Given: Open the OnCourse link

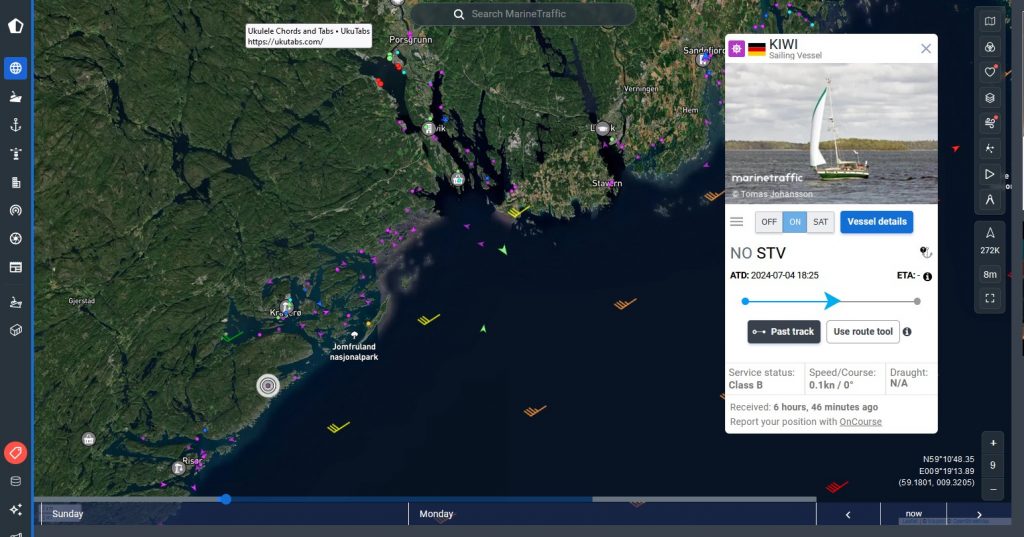Looking at the screenshot, I should [860, 422].
